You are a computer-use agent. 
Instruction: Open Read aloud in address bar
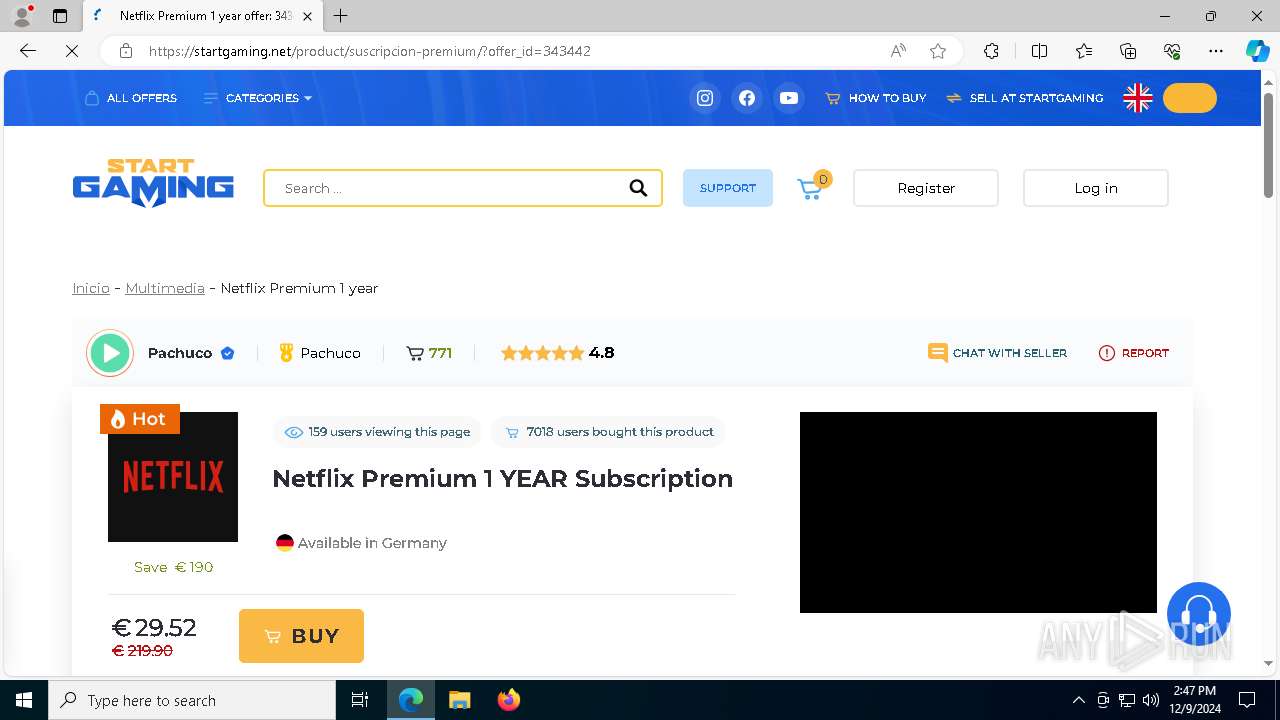click(898, 51)
